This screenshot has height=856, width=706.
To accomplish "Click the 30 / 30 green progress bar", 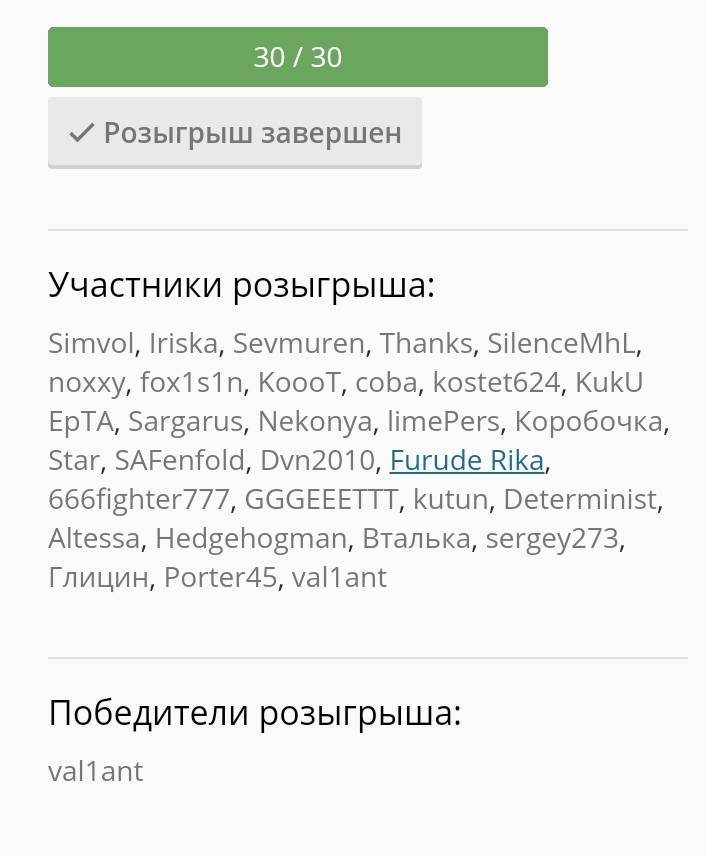I will (x=298, y=57).
